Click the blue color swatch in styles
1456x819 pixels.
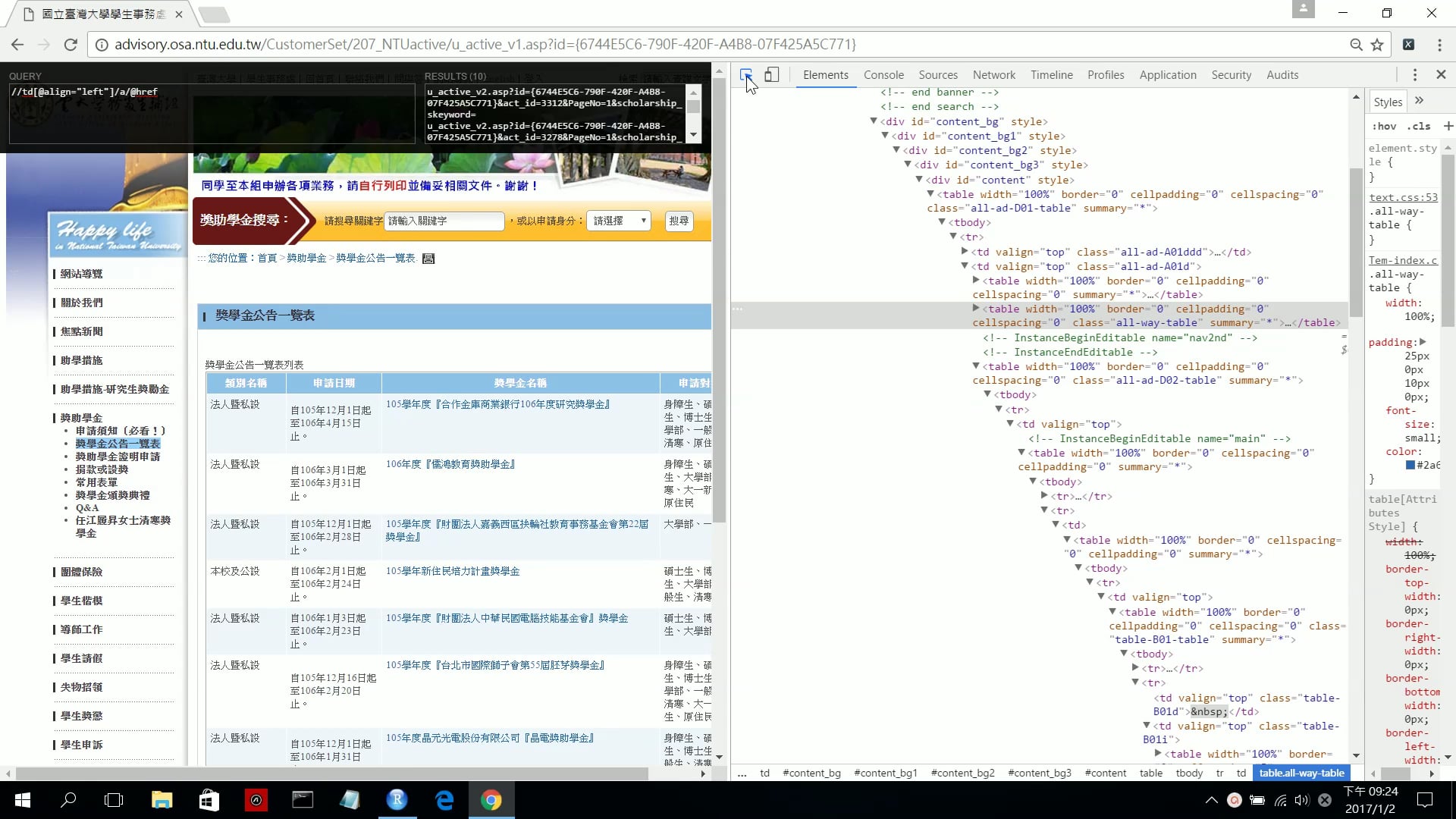pos(1410,465)
